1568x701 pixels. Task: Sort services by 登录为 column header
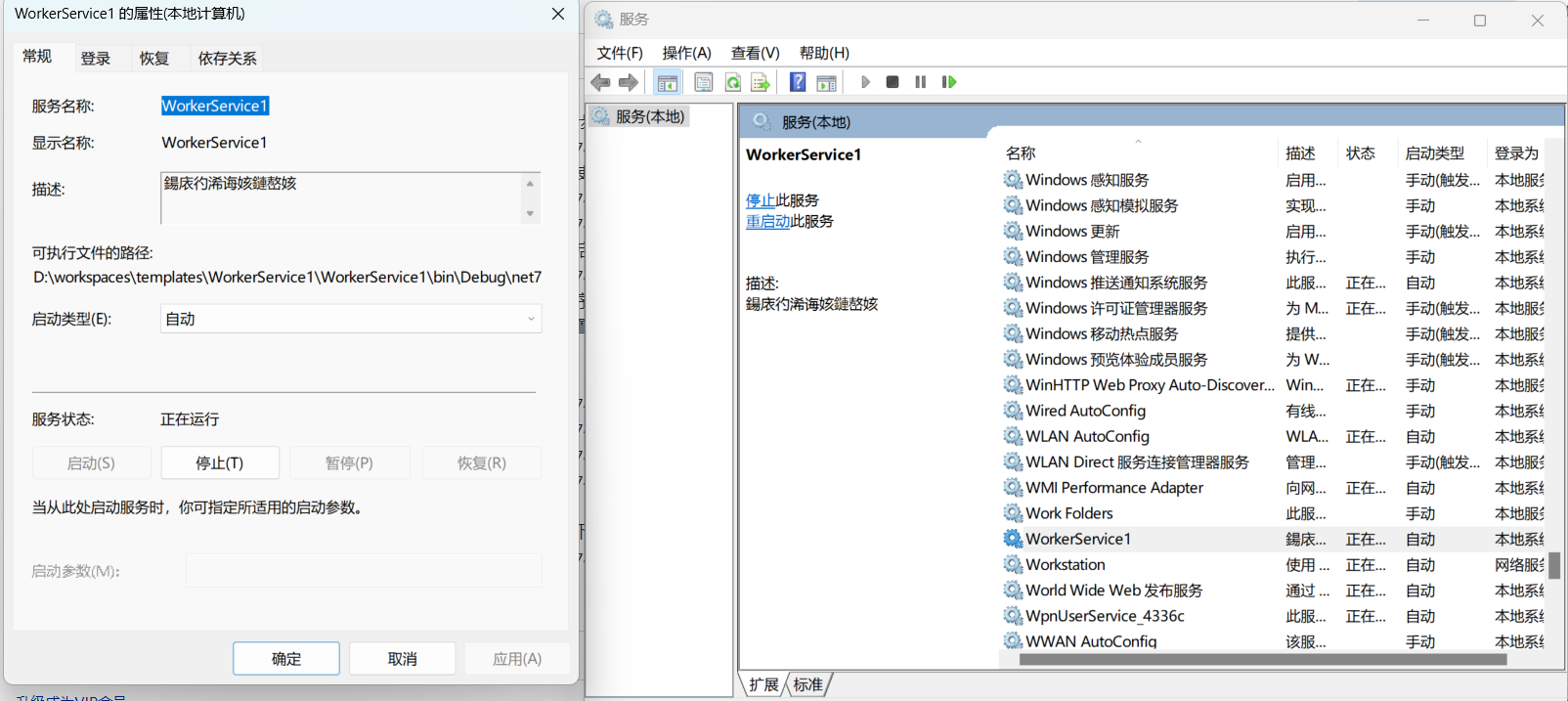tap(1517, 153)
